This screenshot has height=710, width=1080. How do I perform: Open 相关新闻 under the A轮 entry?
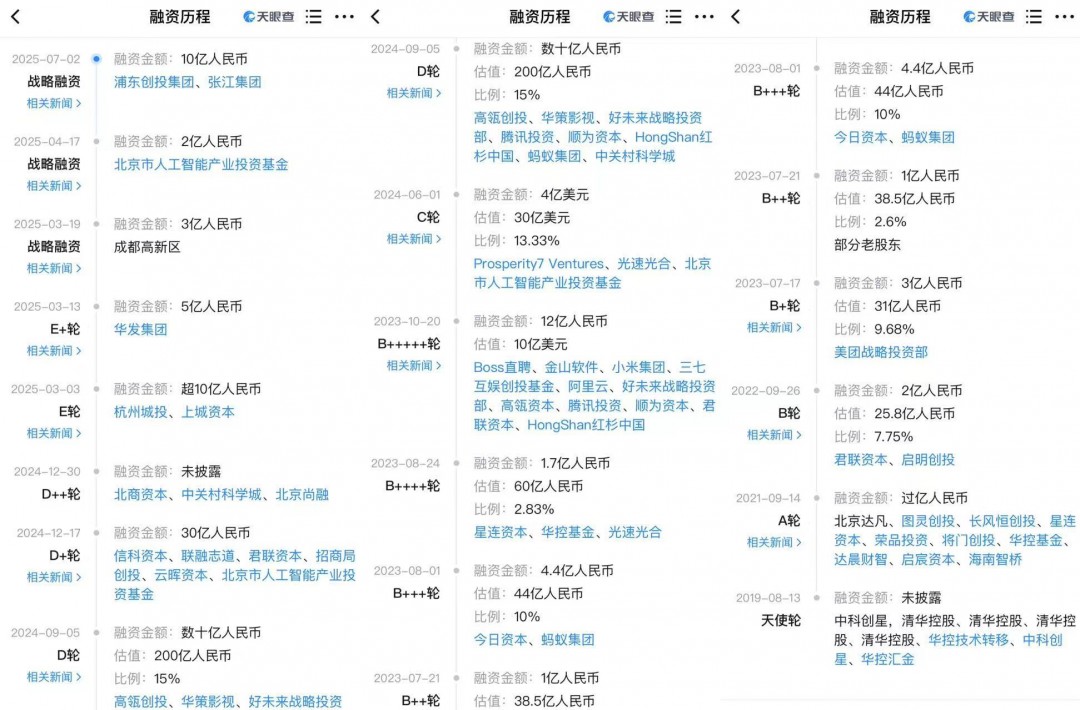(x=774, y=543)
